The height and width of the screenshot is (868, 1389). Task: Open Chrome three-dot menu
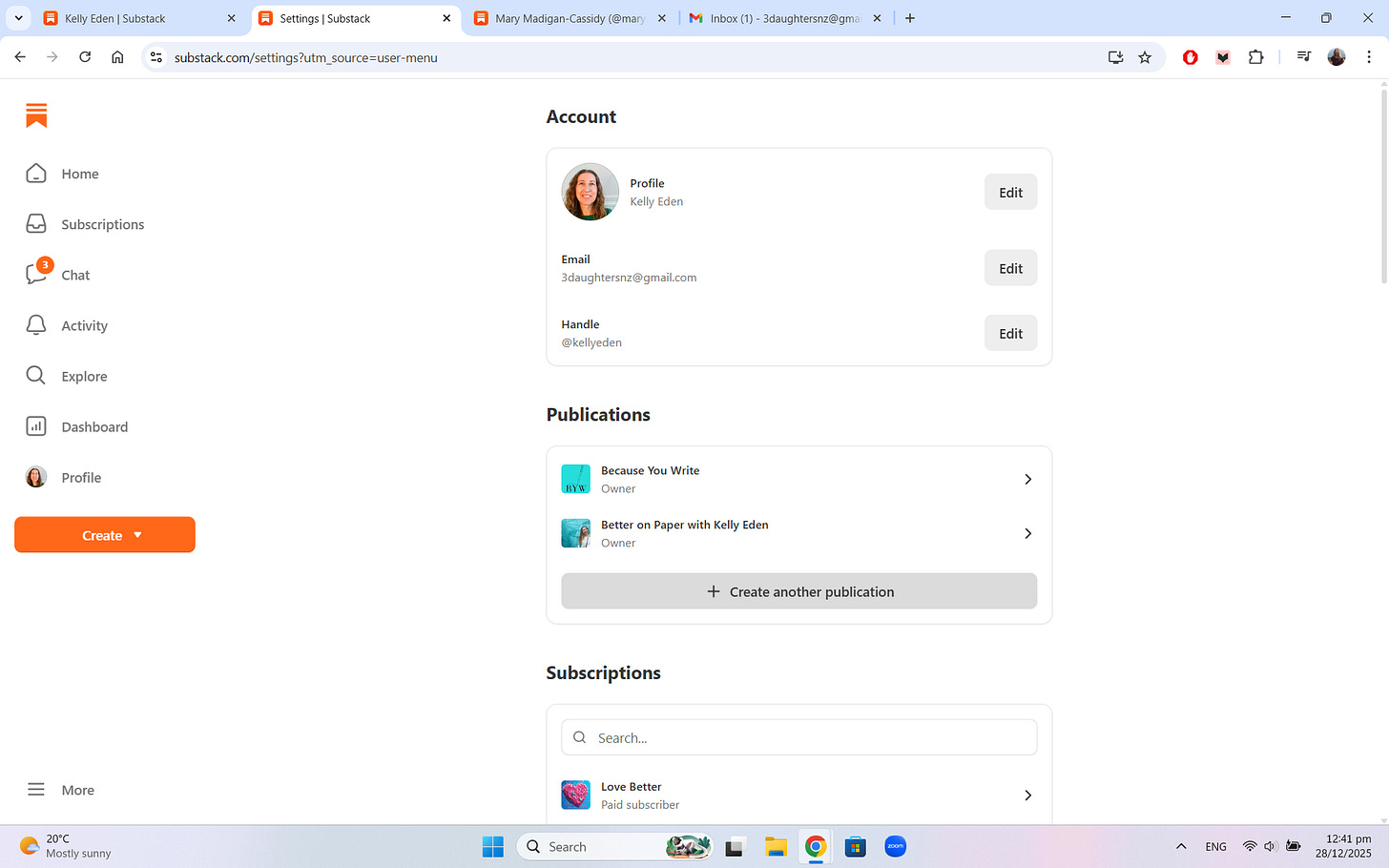[1369, 57]
